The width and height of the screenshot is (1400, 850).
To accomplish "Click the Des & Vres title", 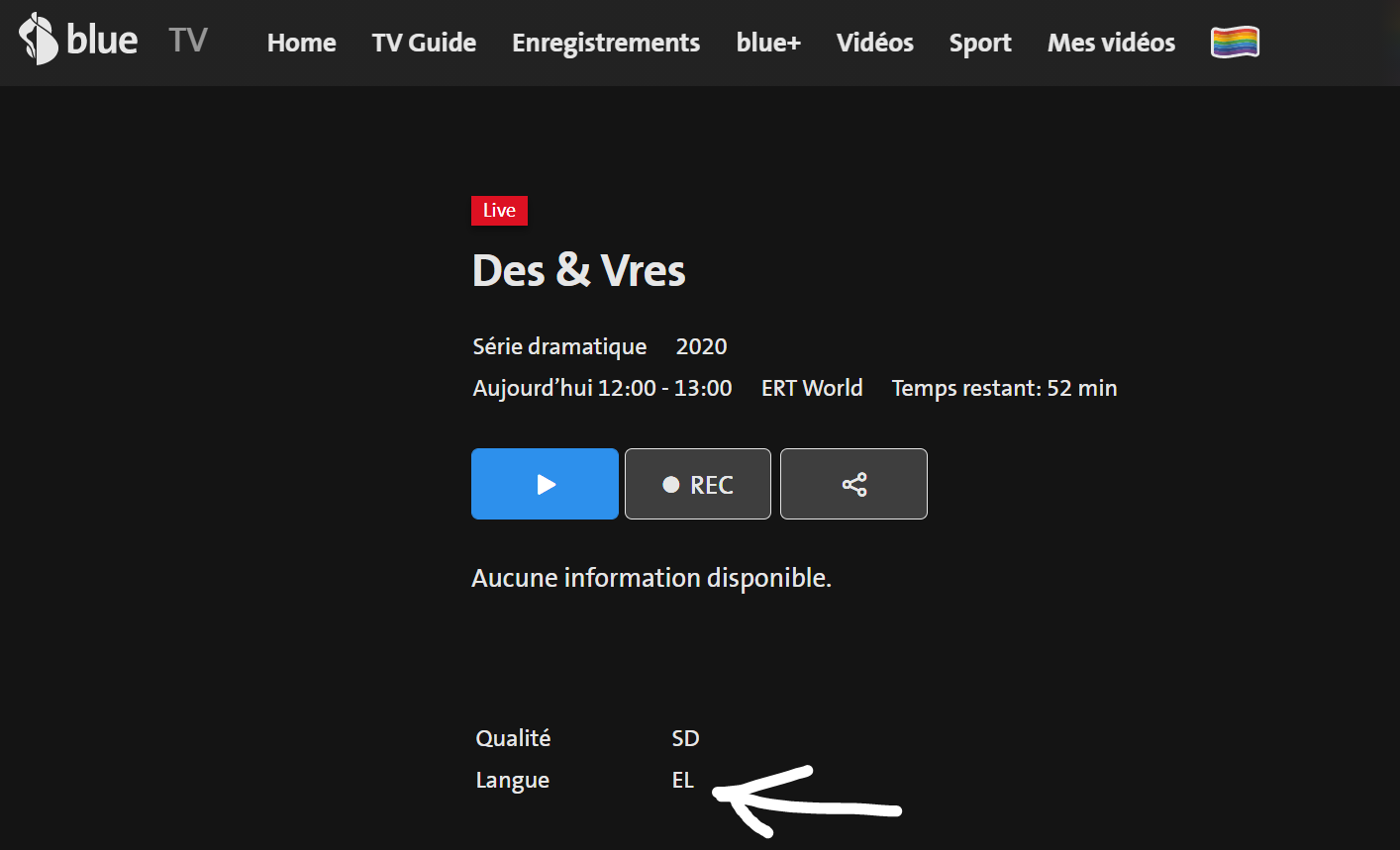I will click(578, 270).
